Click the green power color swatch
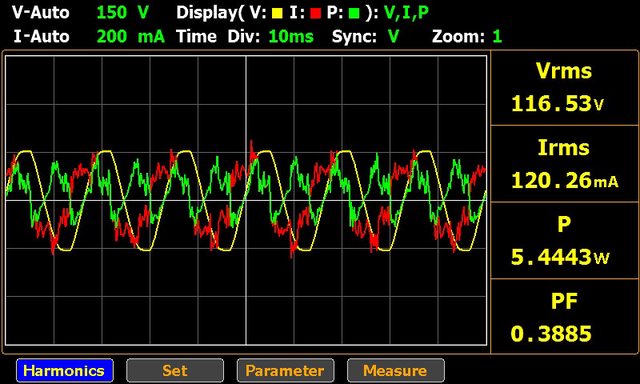This screenshot has height=384, width=640. (354, 13)
